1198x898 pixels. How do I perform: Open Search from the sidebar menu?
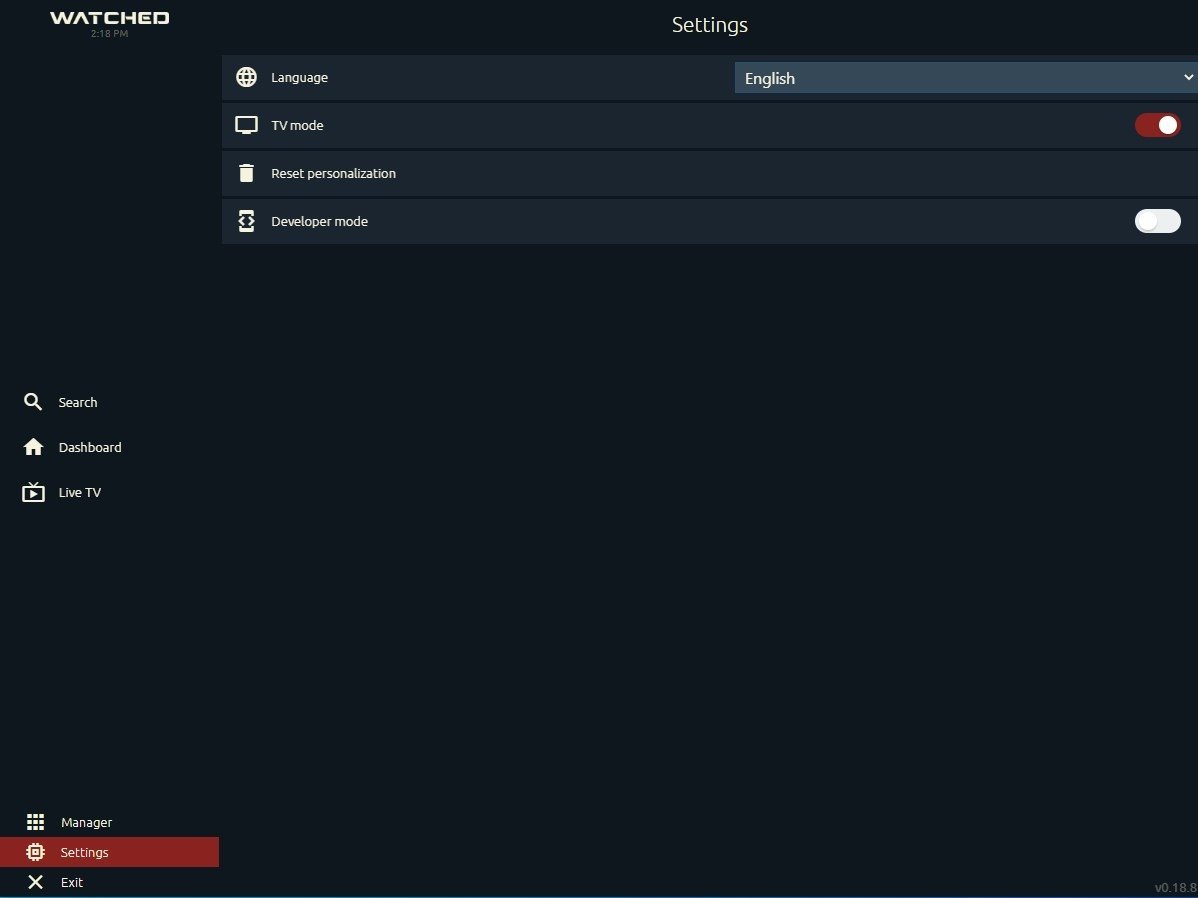(x=78, y=402)
